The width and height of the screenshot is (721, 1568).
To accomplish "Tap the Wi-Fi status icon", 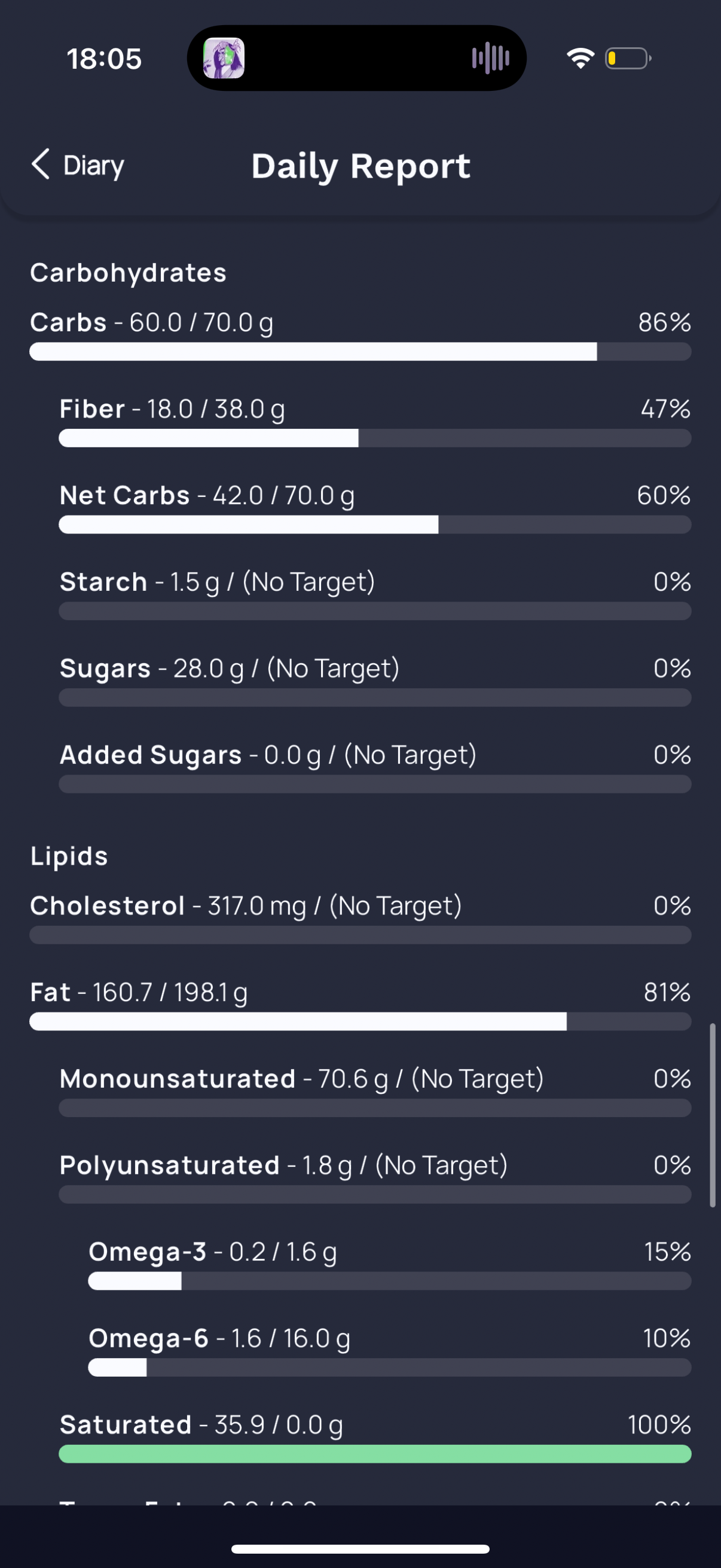I will (x=580, y=59).
